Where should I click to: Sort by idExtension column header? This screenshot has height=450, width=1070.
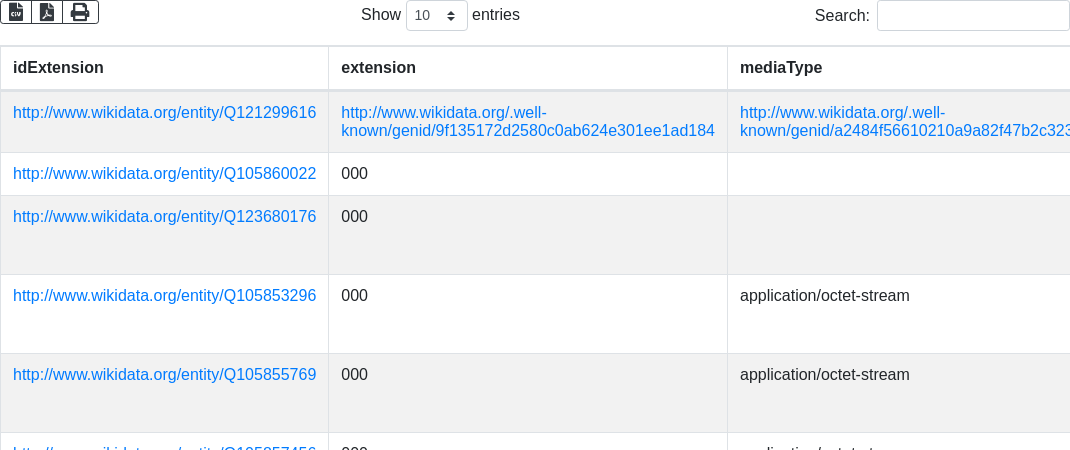pos(58,68)
